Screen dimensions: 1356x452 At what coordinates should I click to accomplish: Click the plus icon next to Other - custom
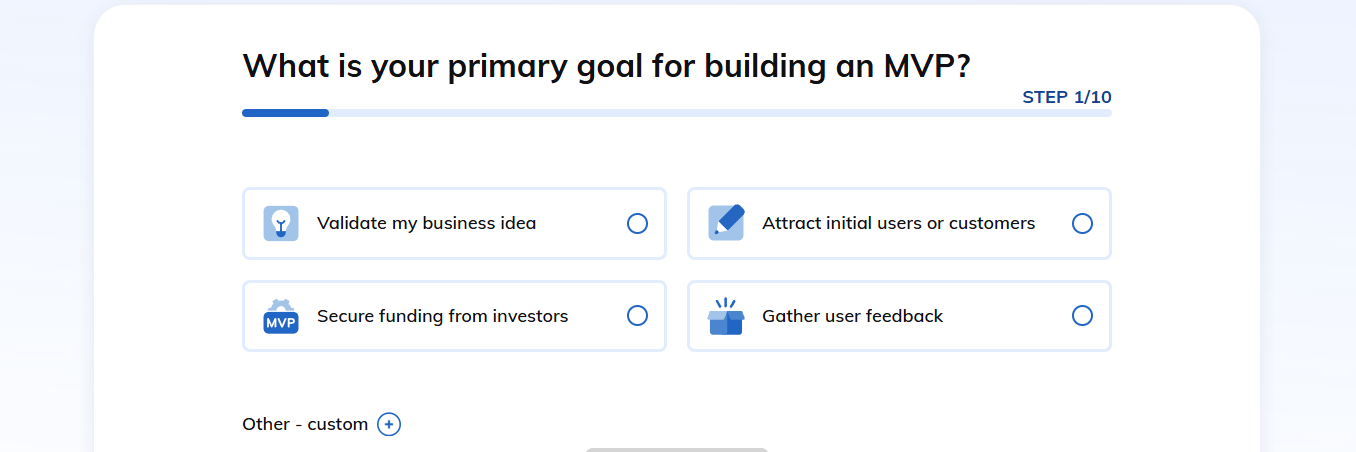[x=389, y=424]
